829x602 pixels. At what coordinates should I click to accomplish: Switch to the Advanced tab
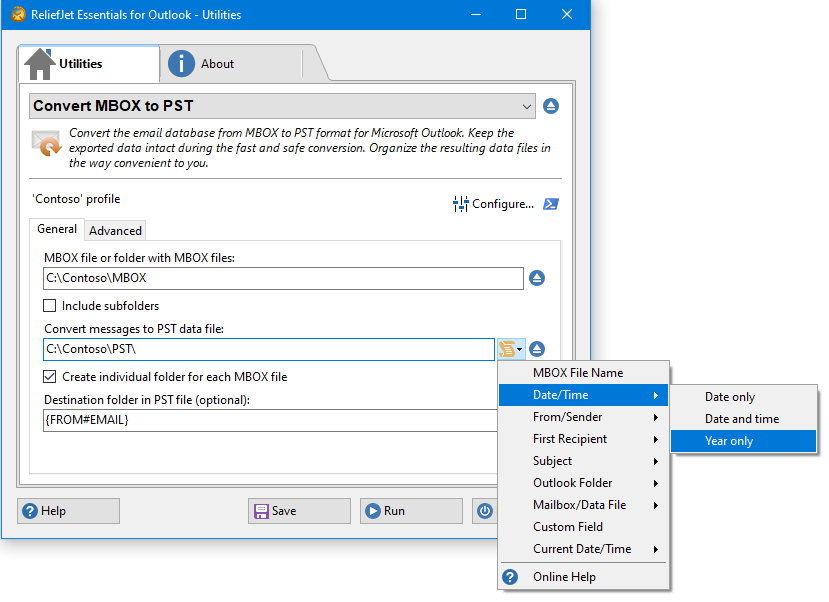click(x=115, y=231)
